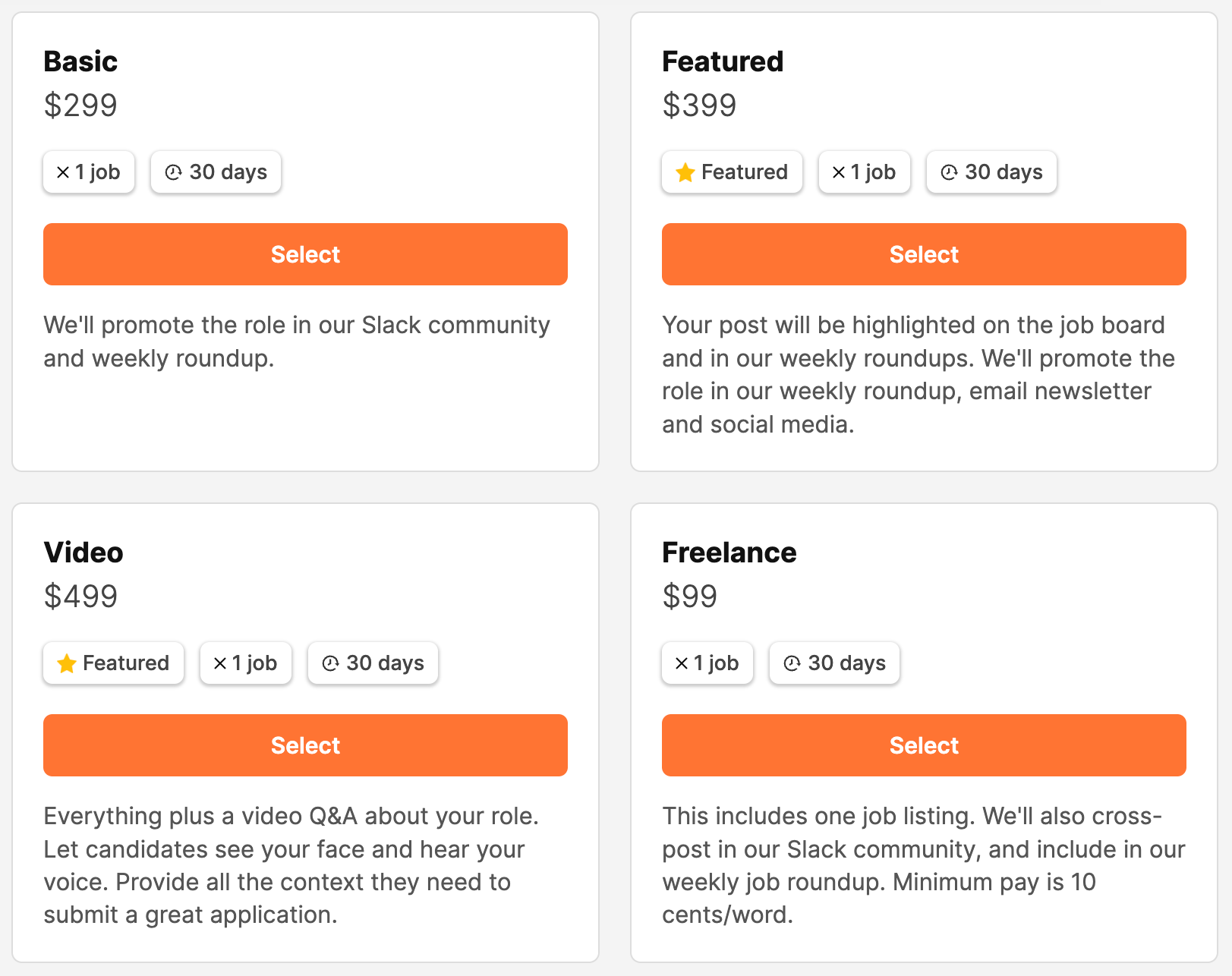
Task: Select the Freelance plan
Action: [x=923, y=745]
